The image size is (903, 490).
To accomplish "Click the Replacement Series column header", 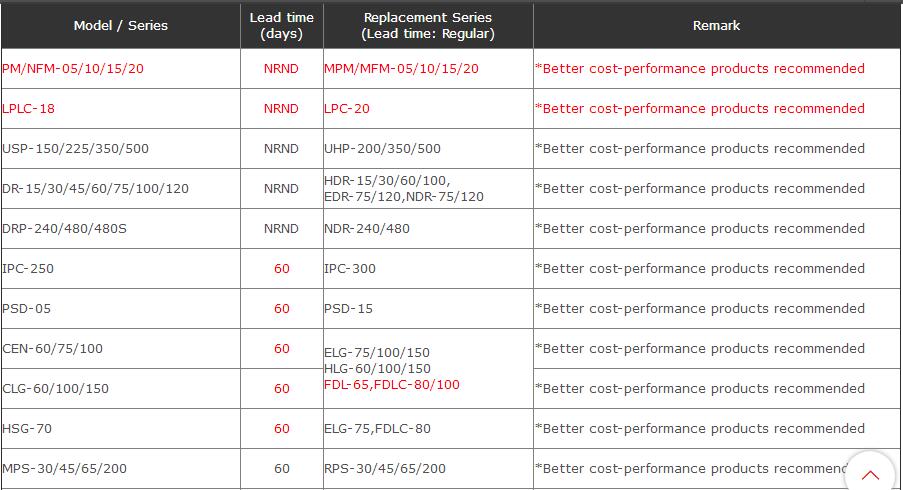I will click(x=428, y=26).
